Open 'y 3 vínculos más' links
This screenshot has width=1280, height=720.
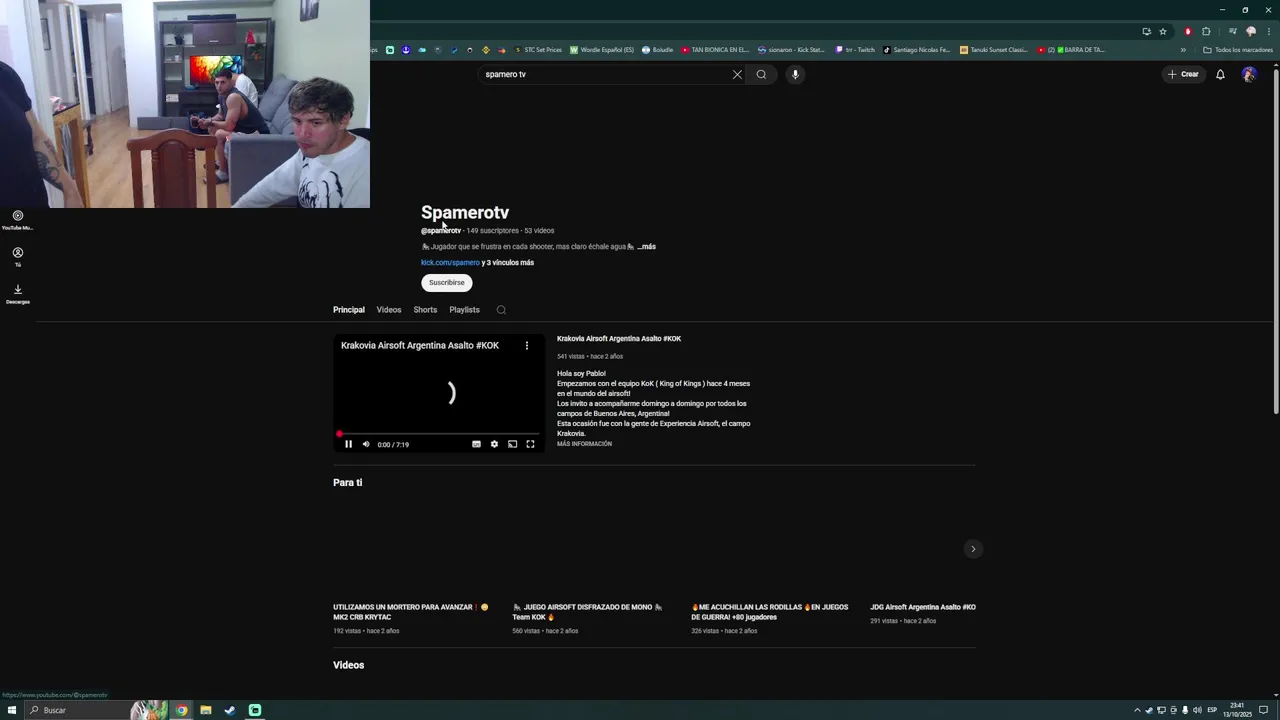coord(508,263)
